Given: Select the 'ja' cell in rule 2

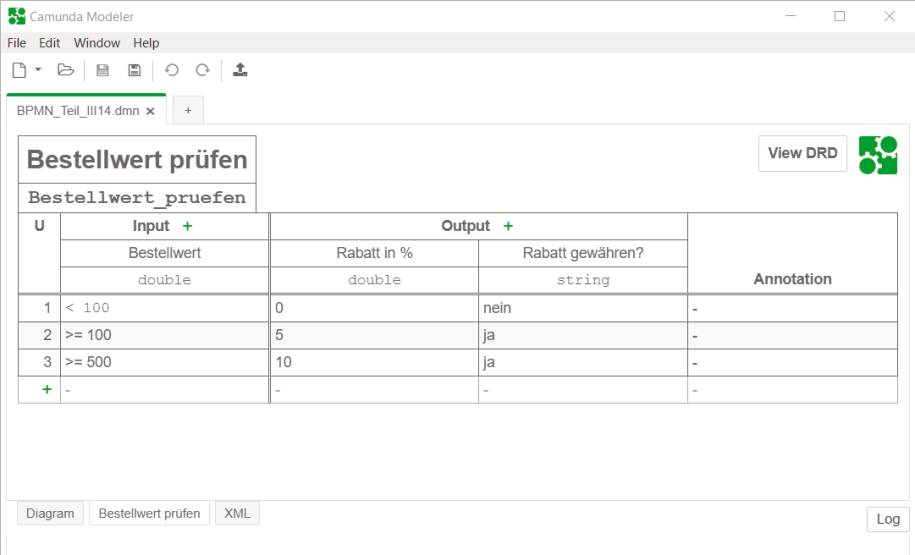Looking at the screenshot, I should pyautogui.click(x=583, y=335).
